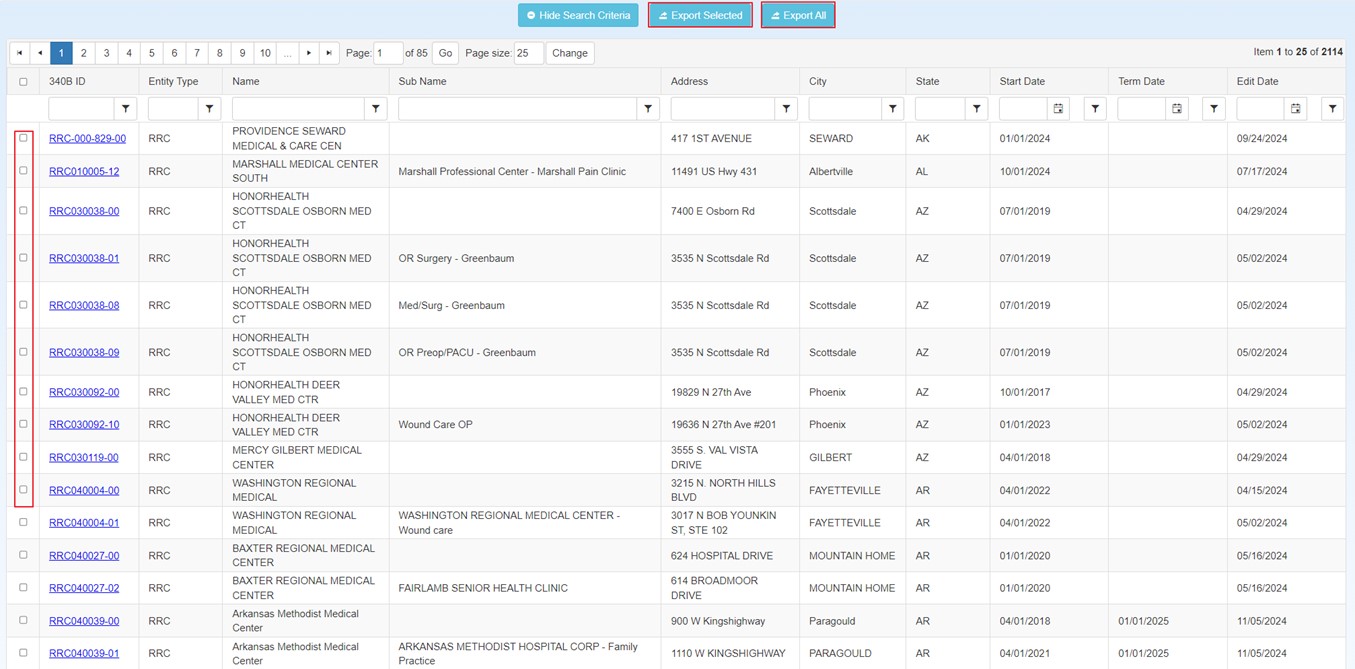Go to page 10
This screenshot has width=1355, height=669.
pyautogui.click(x=265, y=53)
